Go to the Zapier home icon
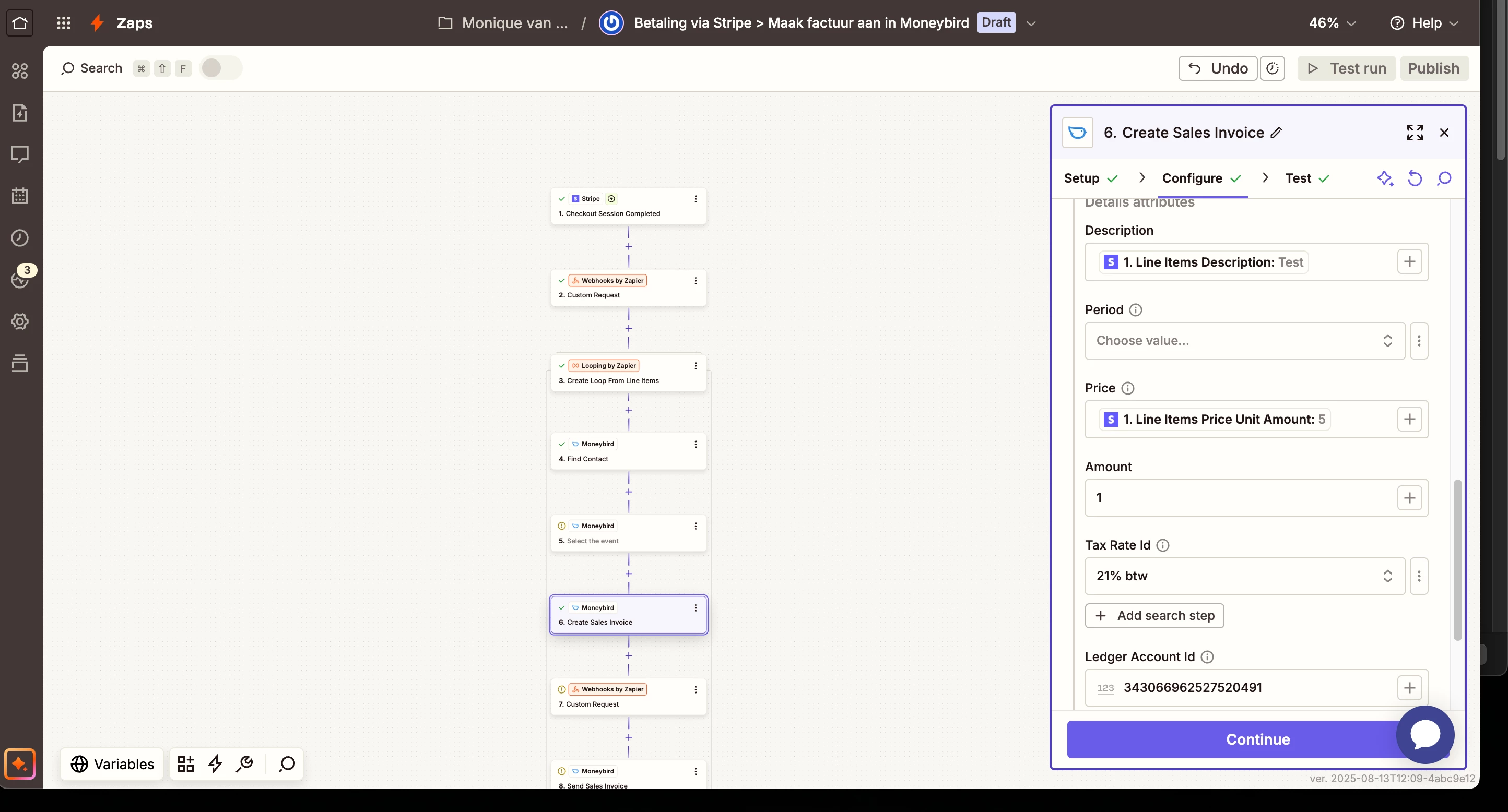The width and height of the screenshot is (1508, 812). point(20,23)
